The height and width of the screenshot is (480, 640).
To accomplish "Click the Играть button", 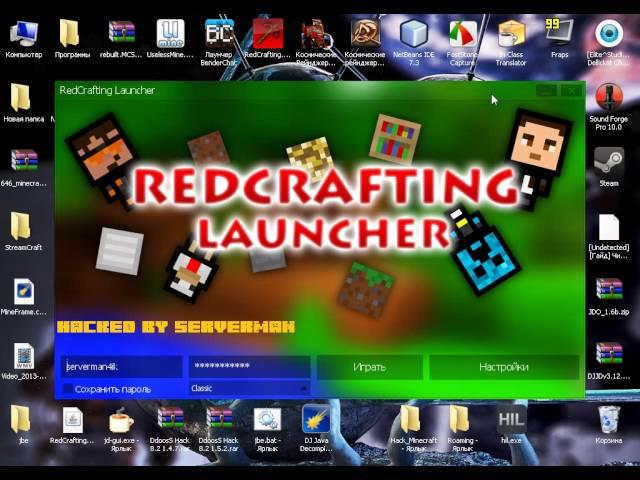I will click(x=369, y=367).
